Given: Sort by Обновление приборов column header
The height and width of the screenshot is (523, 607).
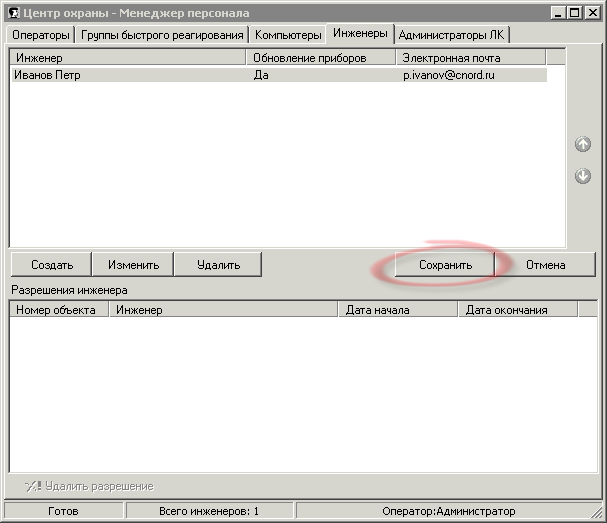Looking at the screenshot, I should click(x=321, y=58).
